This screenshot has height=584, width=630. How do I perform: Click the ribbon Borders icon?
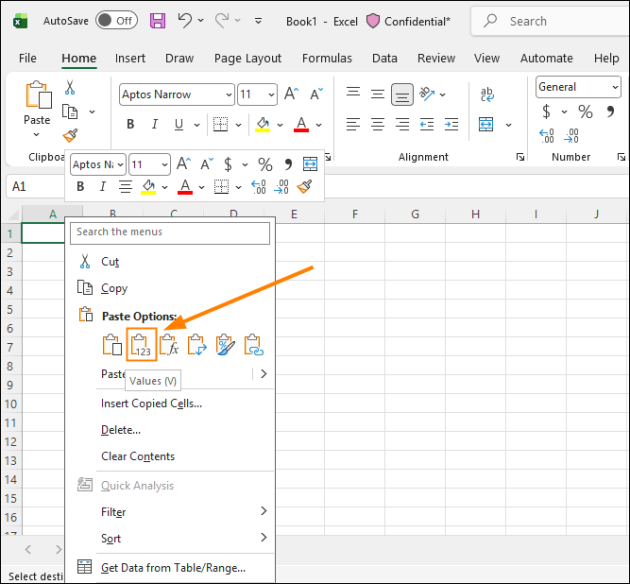221,125
